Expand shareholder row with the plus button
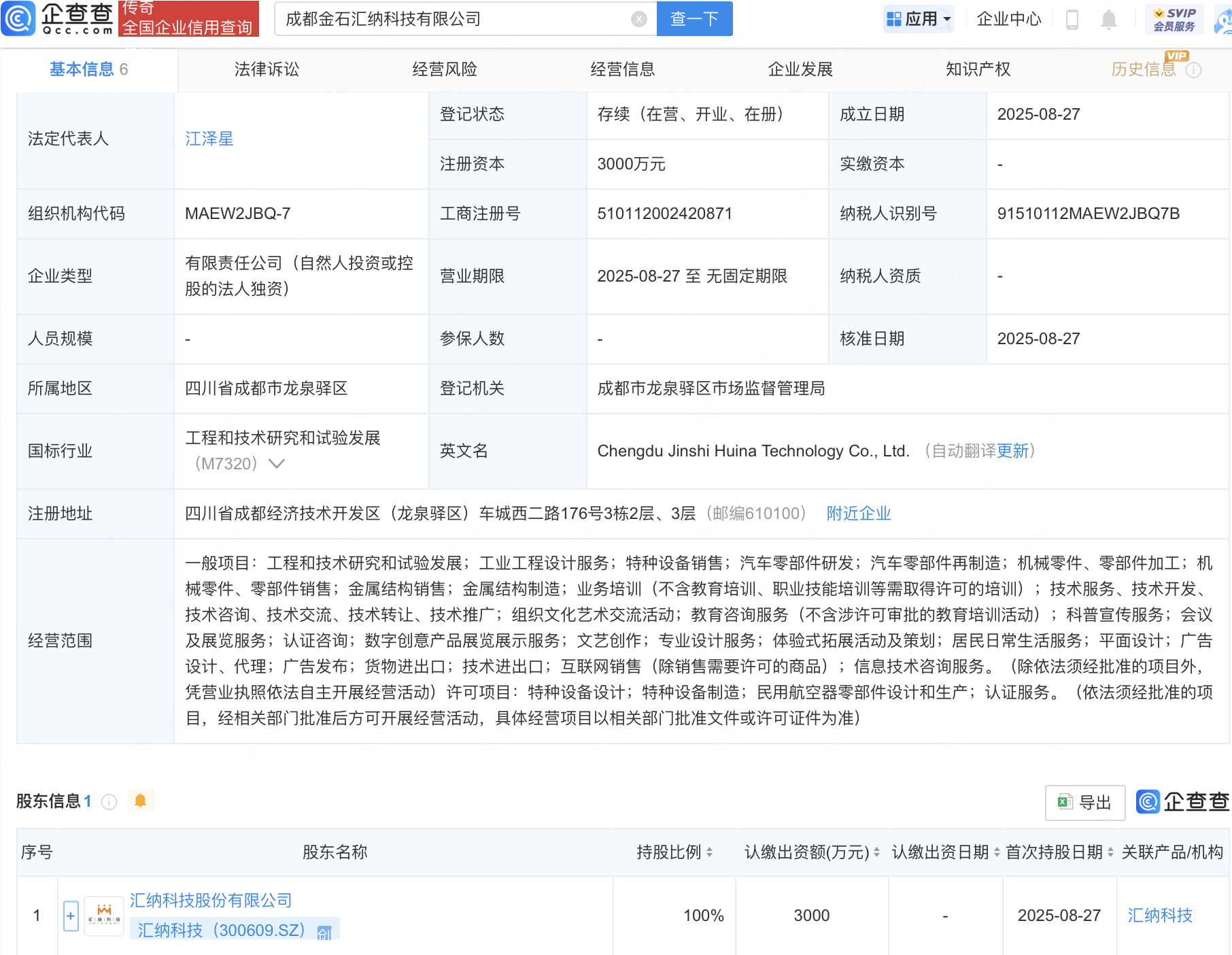The width and height of the screenshot is (1232, 955). click(x=71, y=916)
